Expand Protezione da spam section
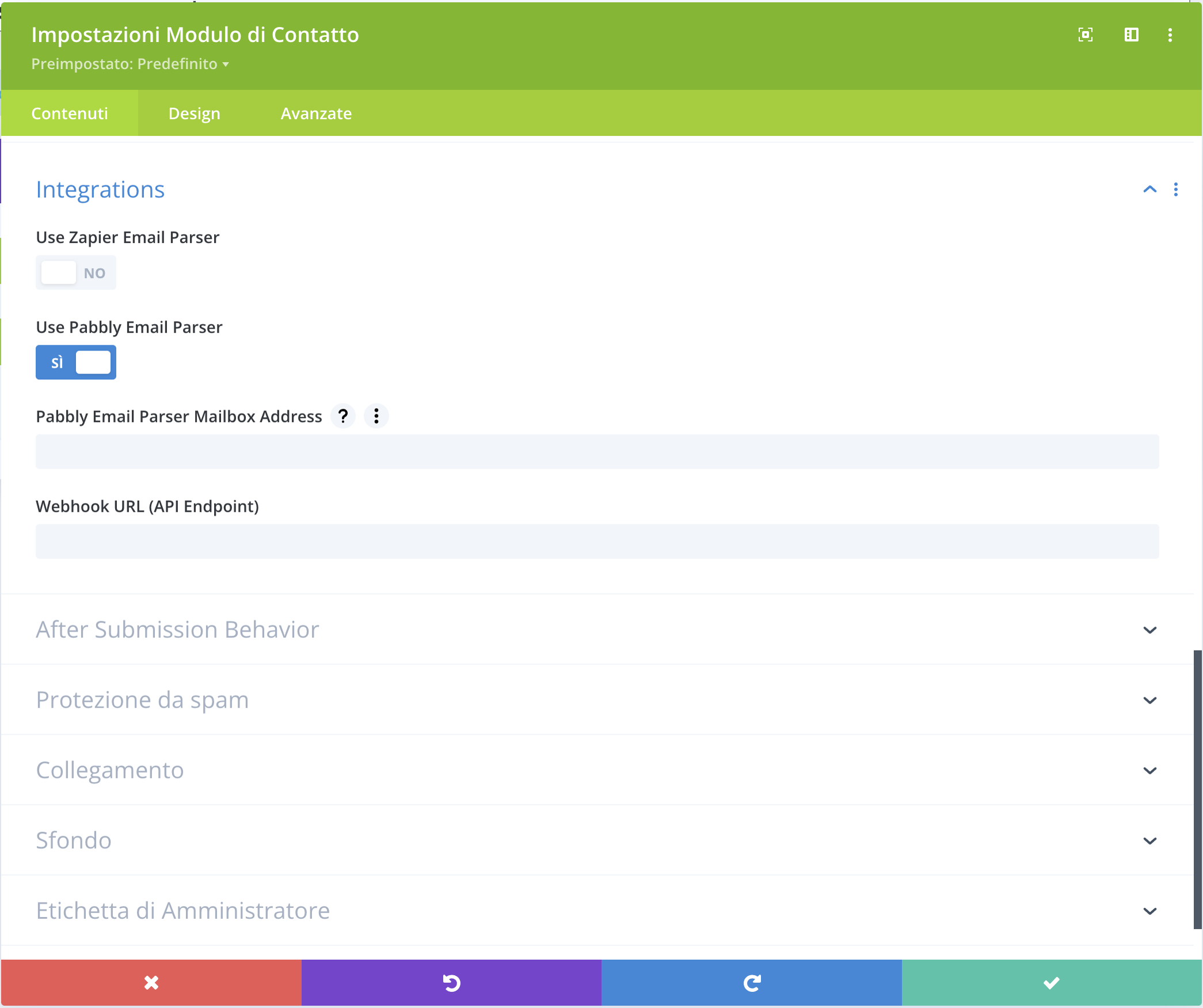 point(597,699)
